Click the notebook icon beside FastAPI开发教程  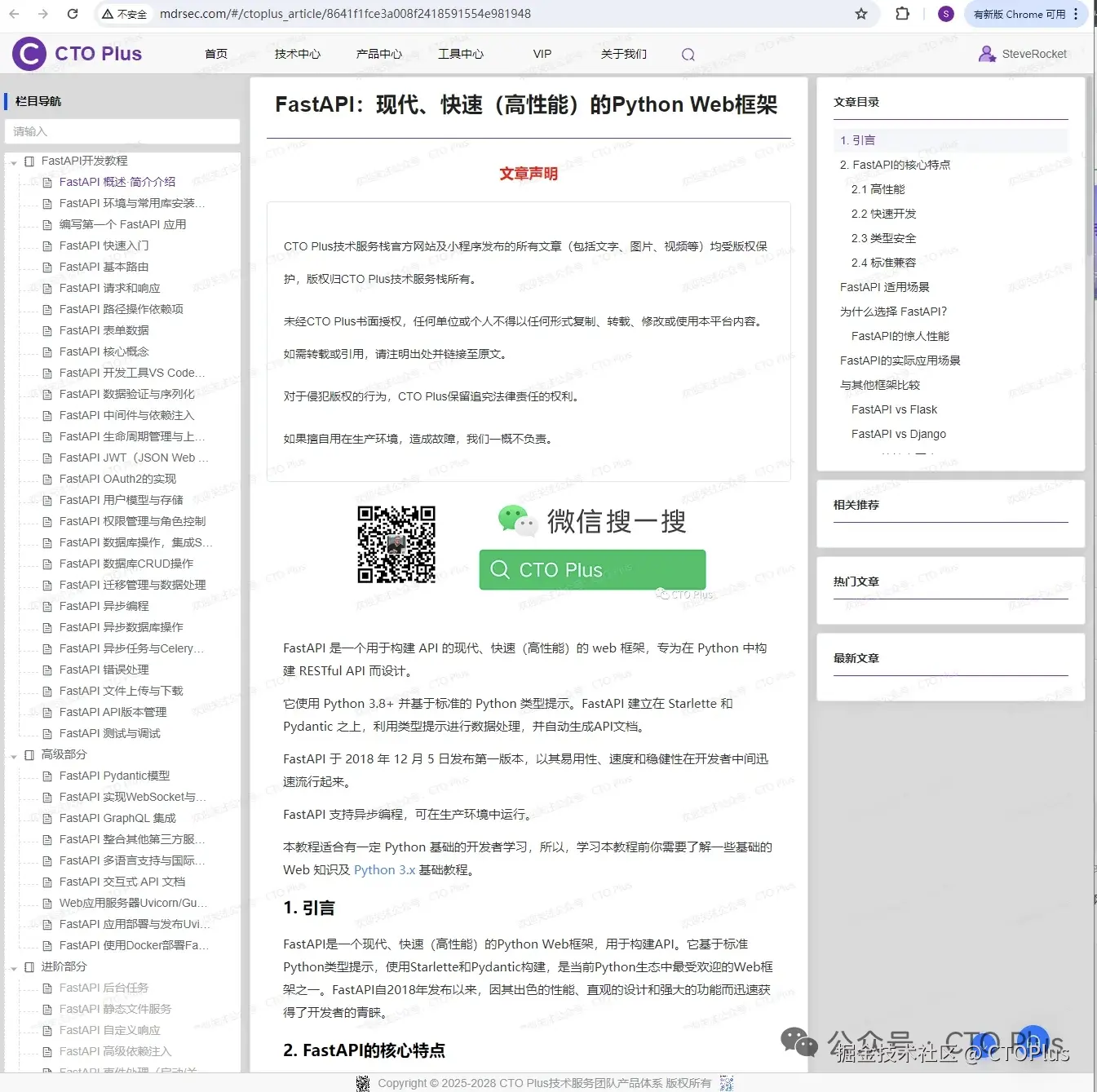click(29, 161)
